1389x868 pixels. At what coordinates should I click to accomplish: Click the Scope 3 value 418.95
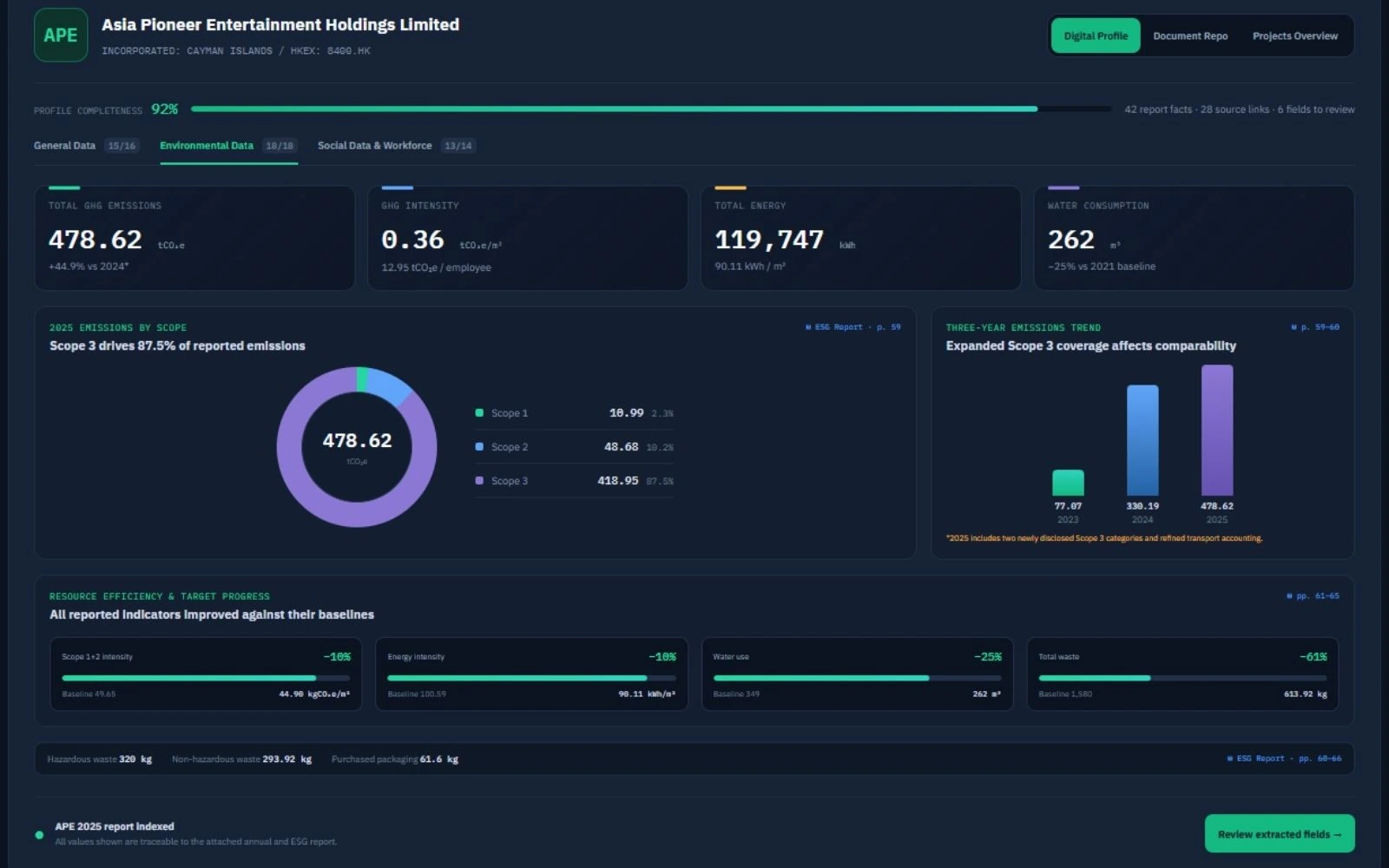tap(618, 481)
